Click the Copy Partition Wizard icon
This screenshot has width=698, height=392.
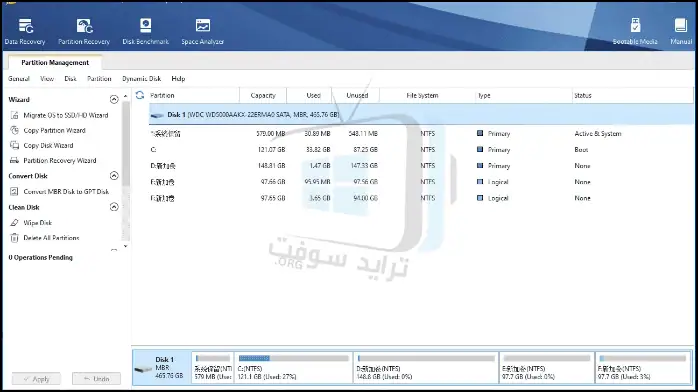14,130
